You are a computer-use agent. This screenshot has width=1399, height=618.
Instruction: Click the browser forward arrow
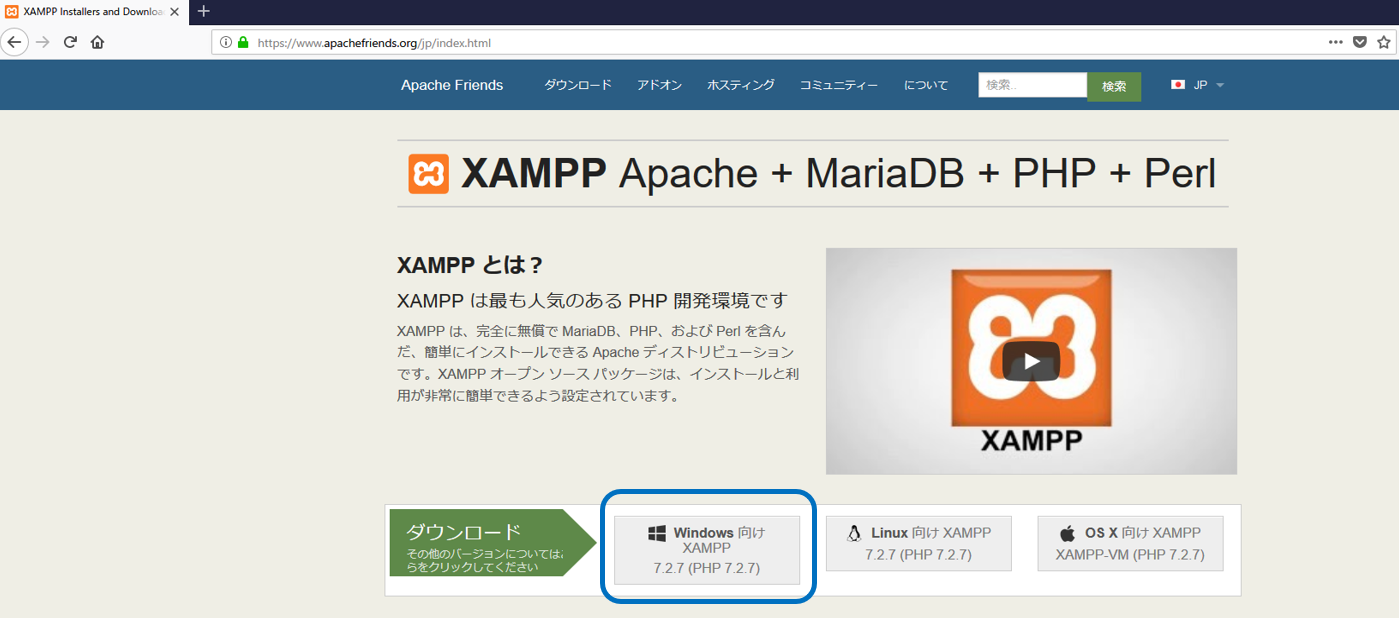click(42, 42)
